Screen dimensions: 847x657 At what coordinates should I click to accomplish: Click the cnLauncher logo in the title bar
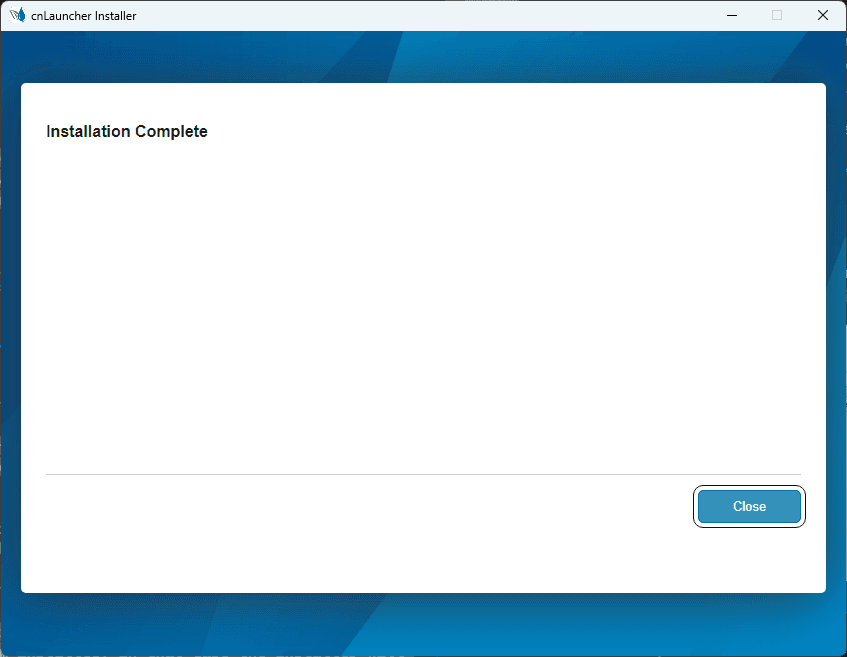point(17,15)
